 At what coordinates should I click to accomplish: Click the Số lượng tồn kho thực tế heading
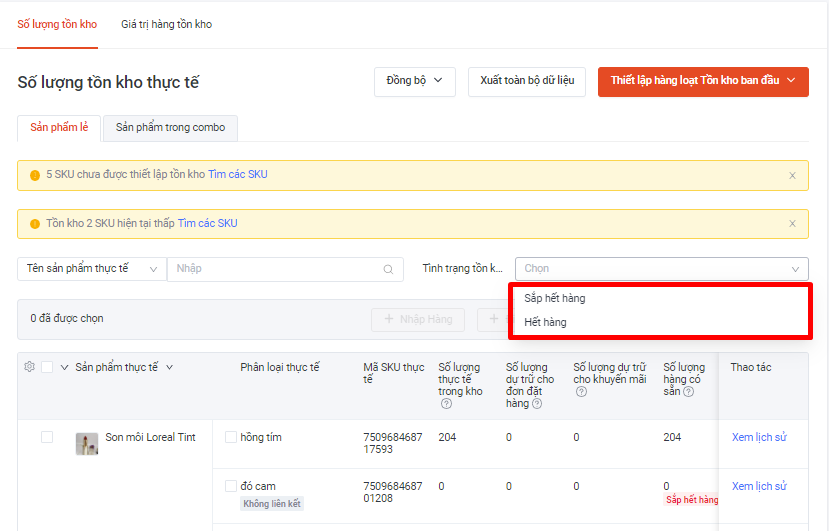pyautogui.click(x=108, y=82)
